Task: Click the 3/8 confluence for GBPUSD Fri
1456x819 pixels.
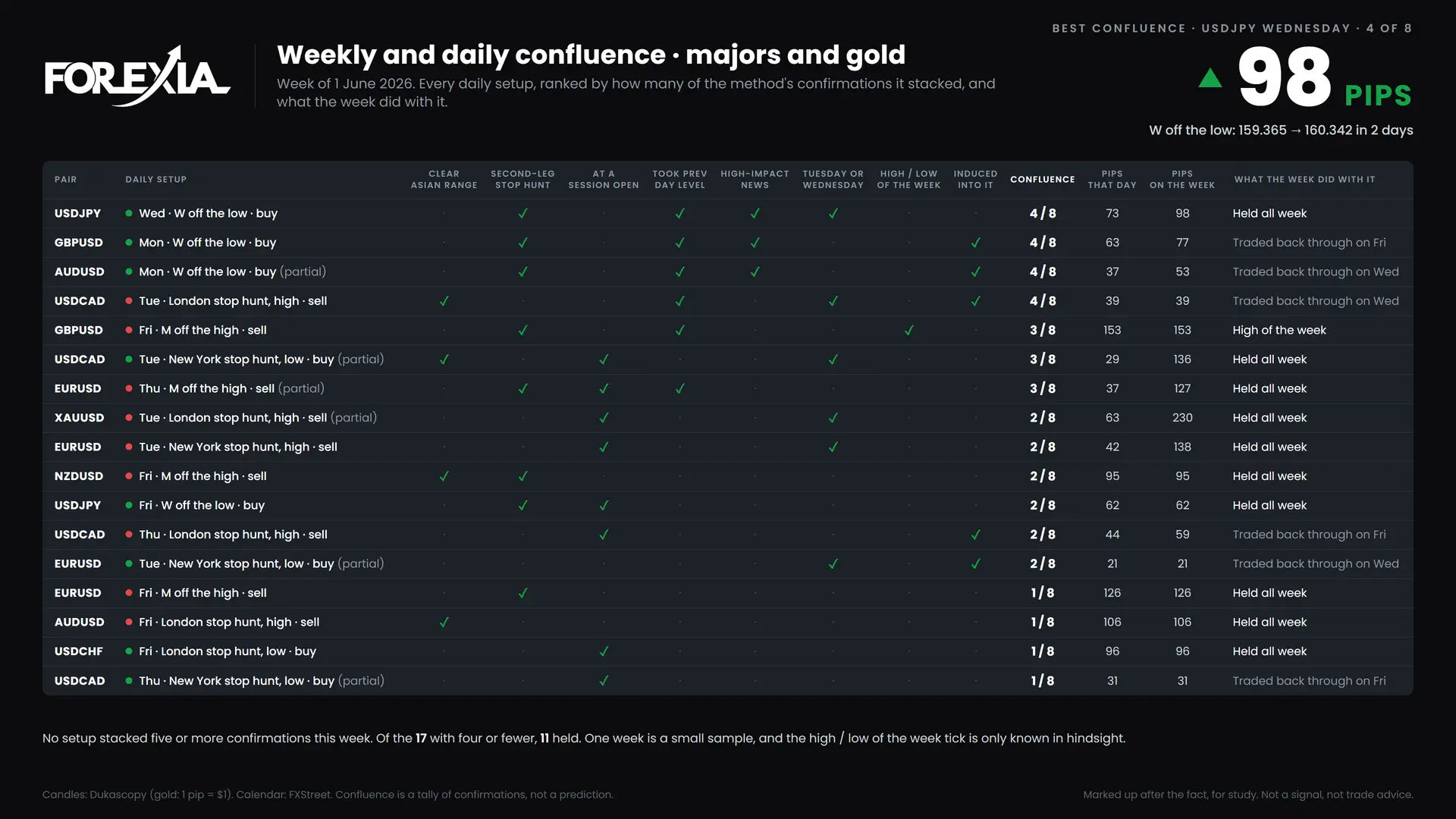Action: tap(1042, 330)
